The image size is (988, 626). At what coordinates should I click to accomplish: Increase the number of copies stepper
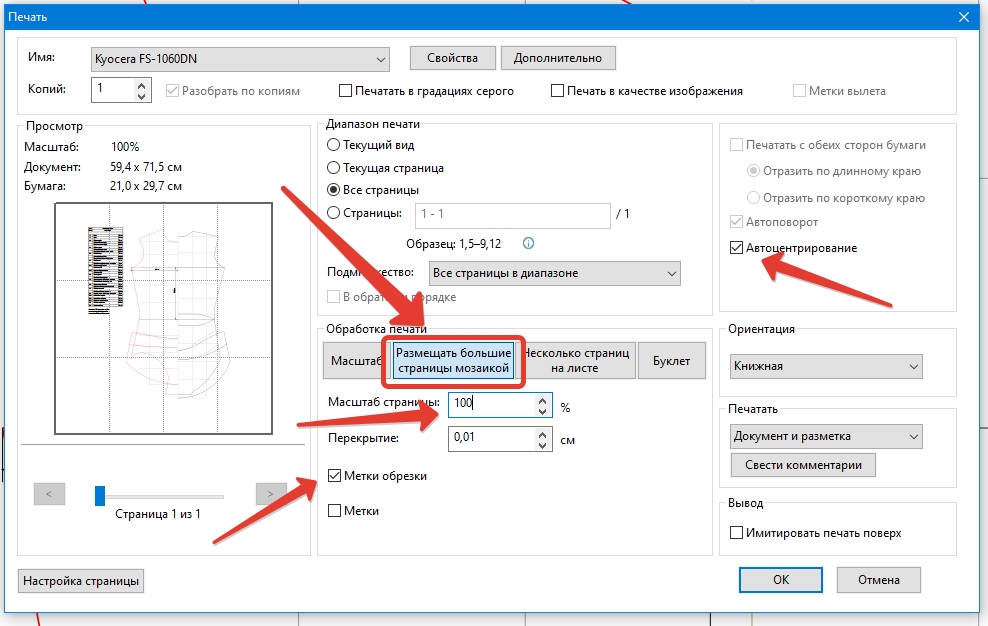coord(142,85)
